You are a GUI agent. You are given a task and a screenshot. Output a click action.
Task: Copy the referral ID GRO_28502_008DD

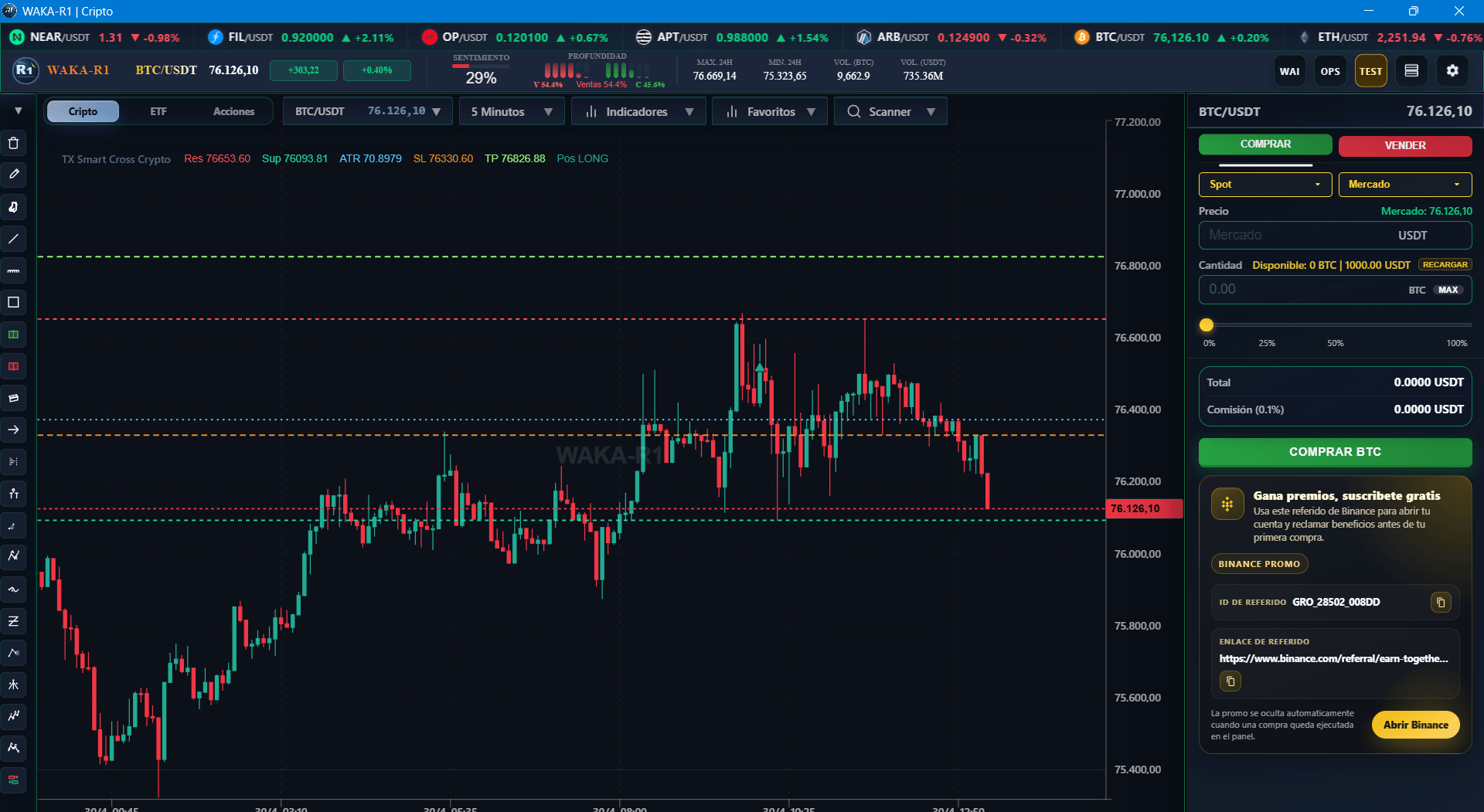point(1441,602)
